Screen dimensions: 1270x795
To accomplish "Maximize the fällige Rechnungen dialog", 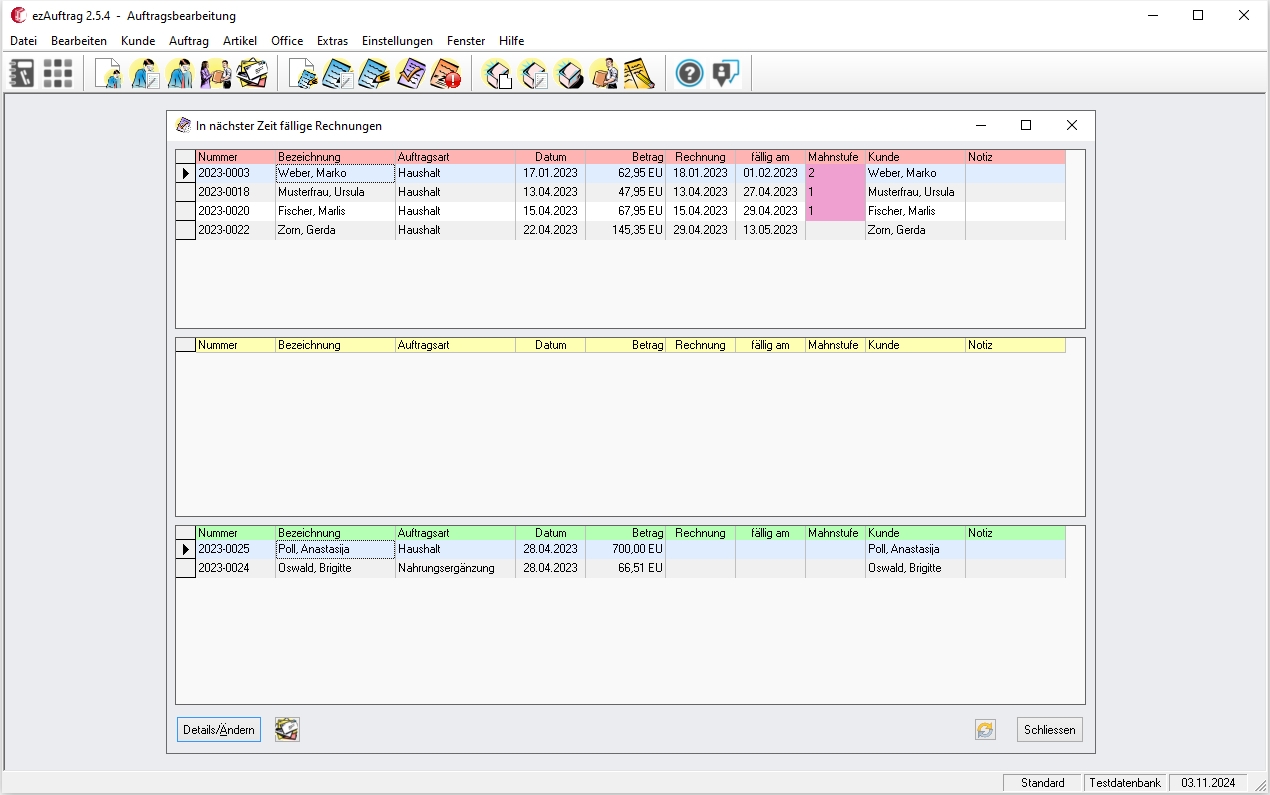I will pos(1025,125).
